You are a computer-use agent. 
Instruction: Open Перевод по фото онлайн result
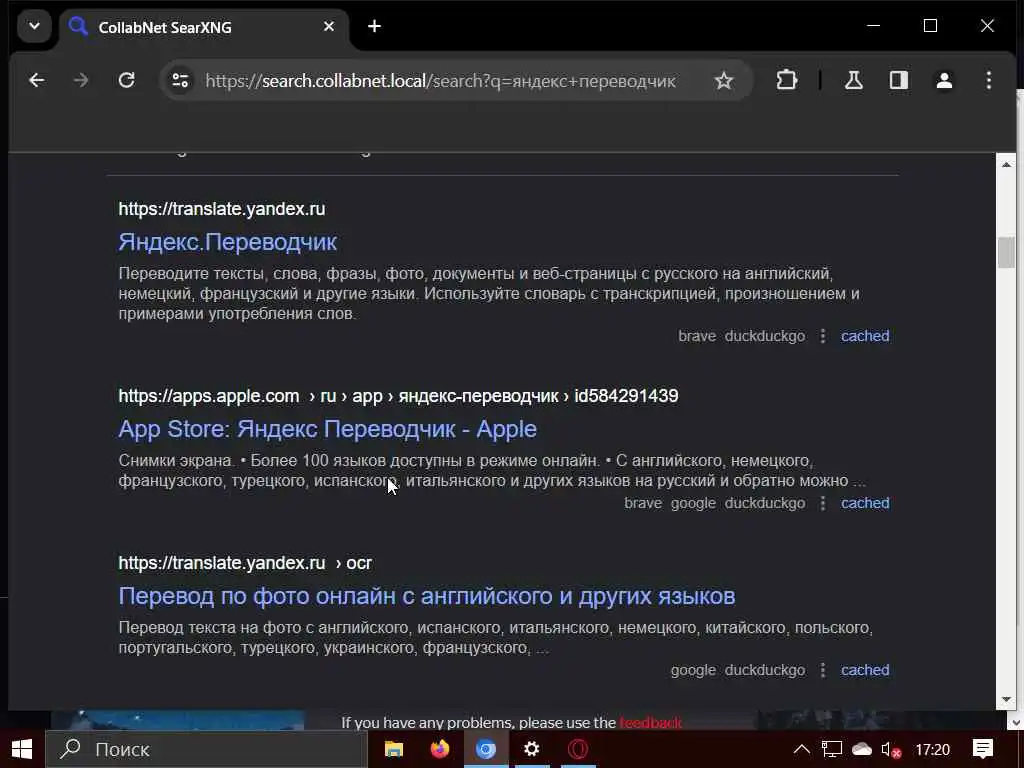[x=427, y=596]
